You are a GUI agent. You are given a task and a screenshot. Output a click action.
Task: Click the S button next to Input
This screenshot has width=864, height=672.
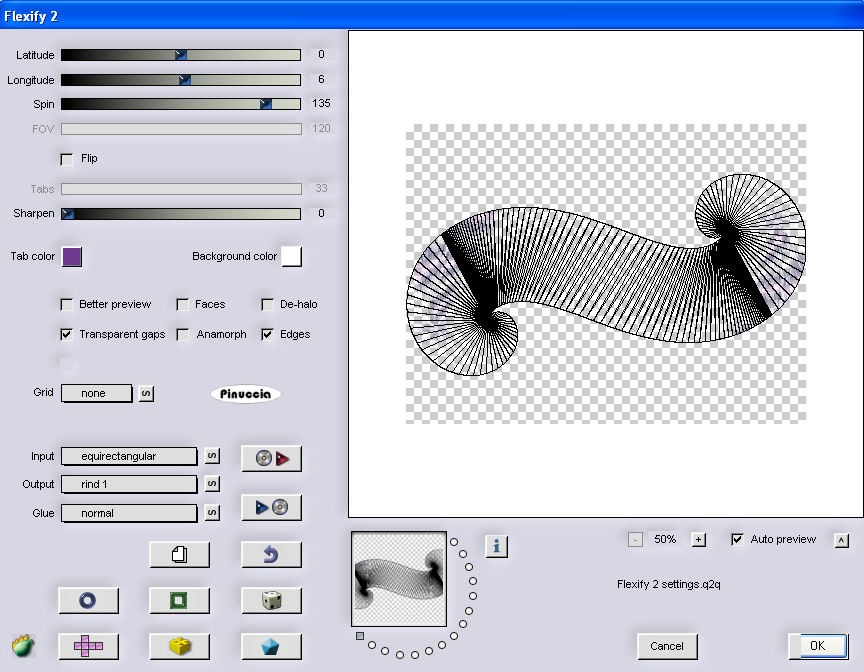click(x=212, y=456)
